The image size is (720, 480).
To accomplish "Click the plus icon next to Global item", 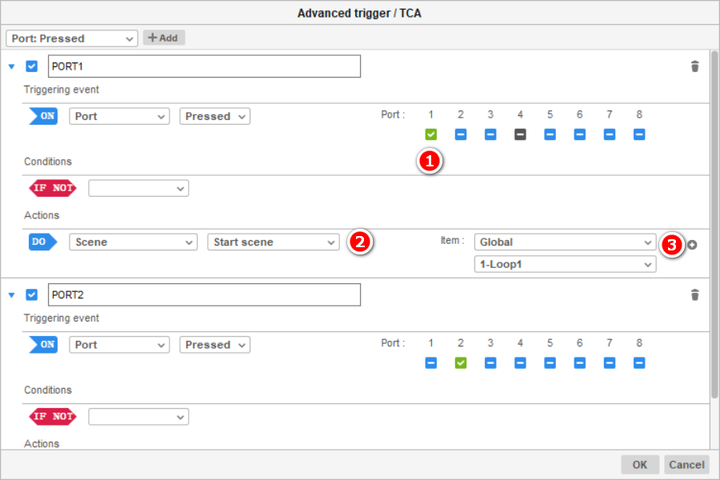I will click(x=692, y=245).
